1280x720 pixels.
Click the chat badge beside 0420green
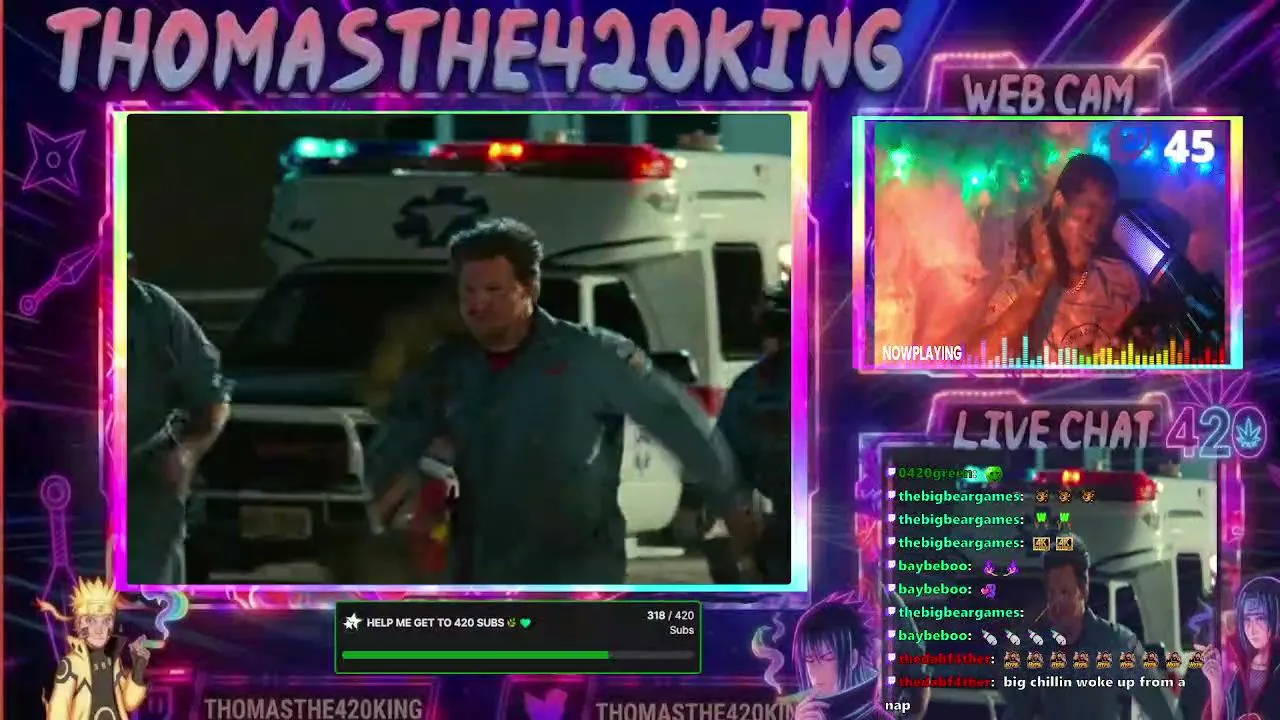891,473
